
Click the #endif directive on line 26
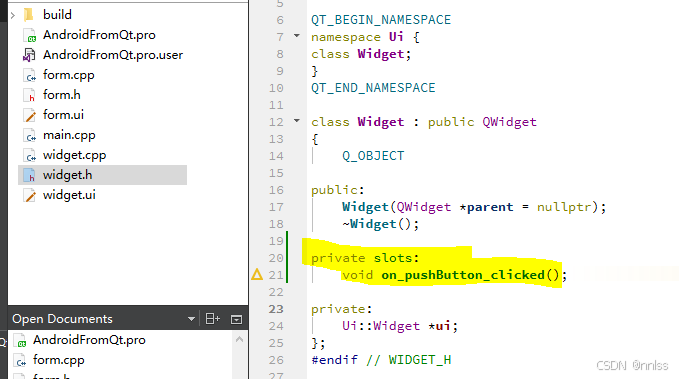coord(334,360)
